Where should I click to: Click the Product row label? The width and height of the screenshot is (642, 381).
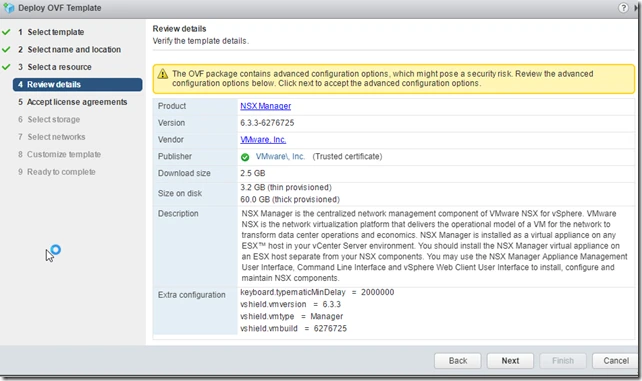pos(172,106)
